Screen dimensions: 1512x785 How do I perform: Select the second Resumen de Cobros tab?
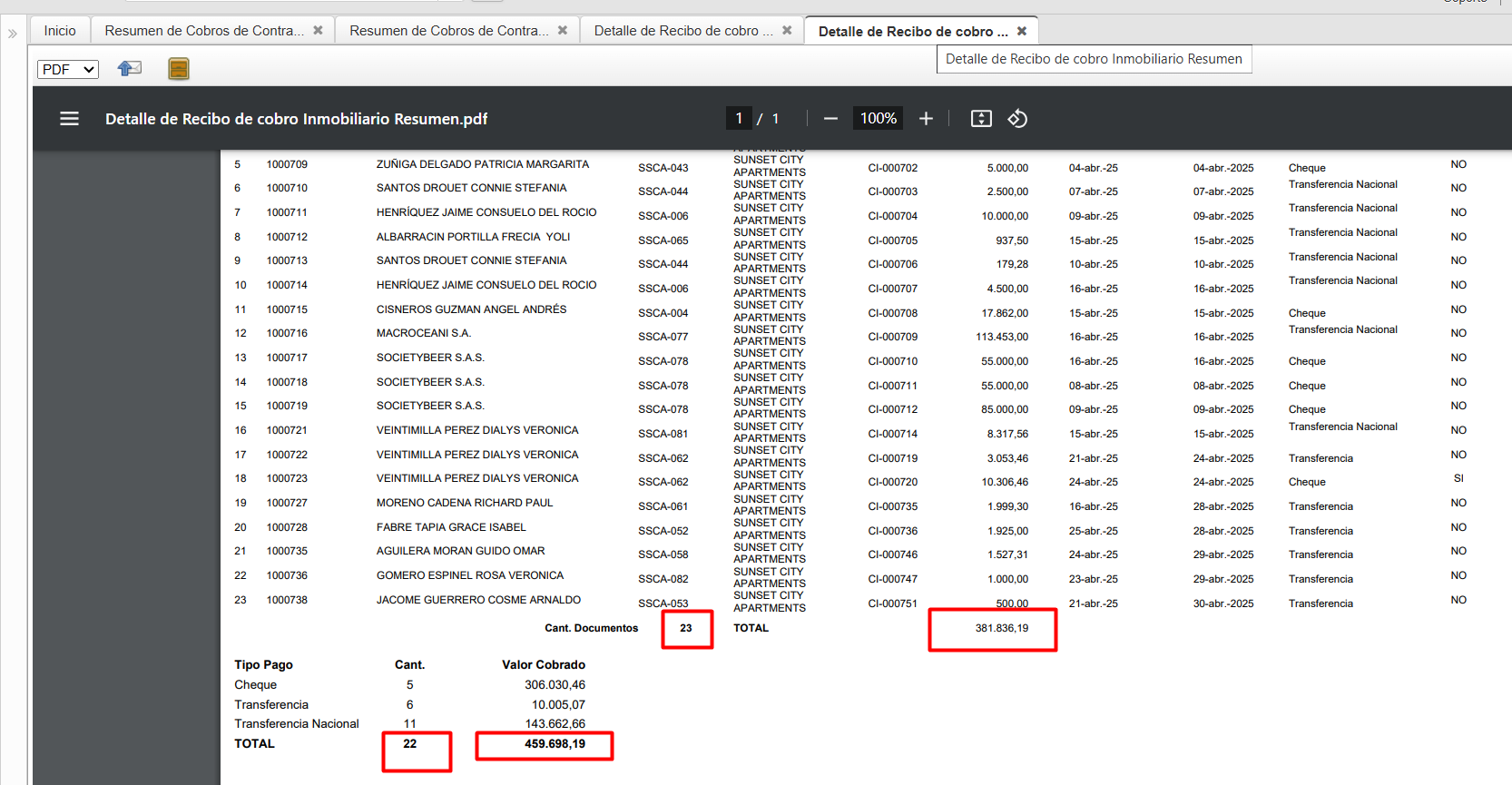(x=448, y=31)
